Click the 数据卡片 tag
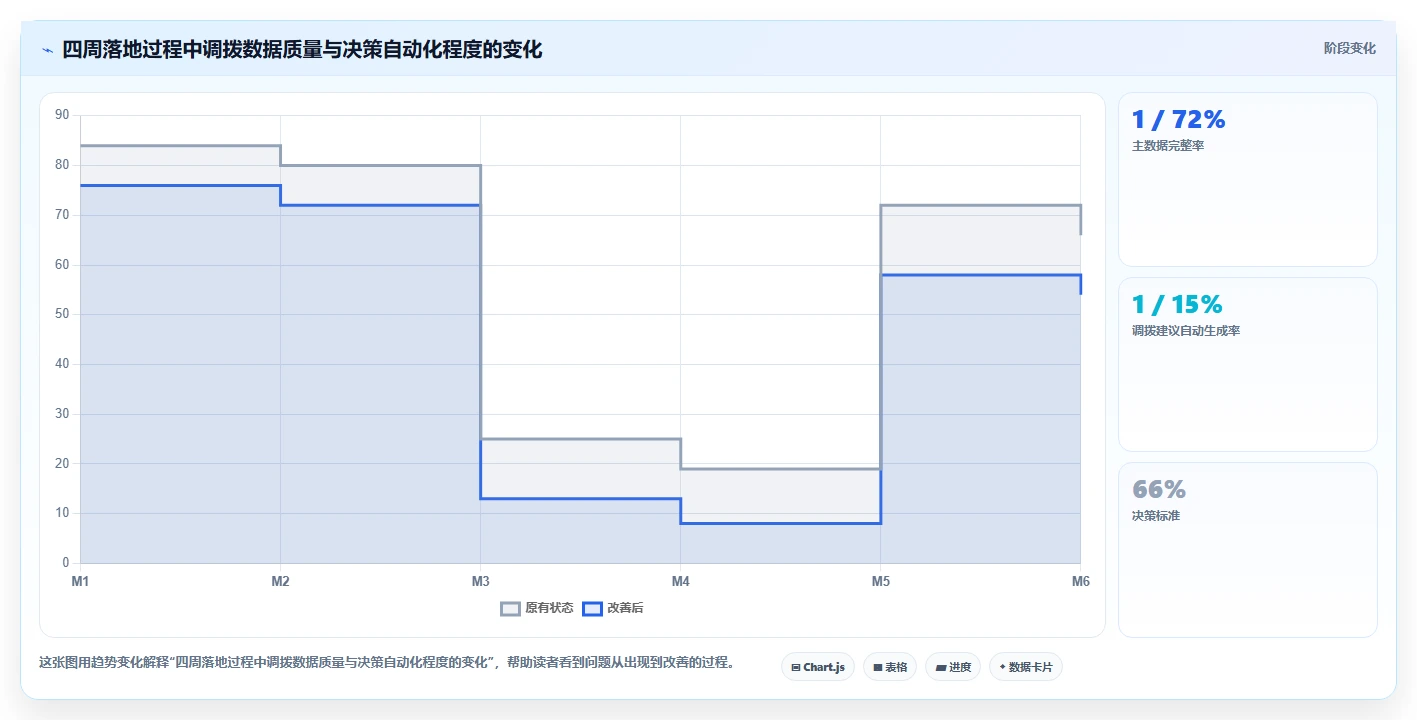The image size is (1417, 720). 1026,667
